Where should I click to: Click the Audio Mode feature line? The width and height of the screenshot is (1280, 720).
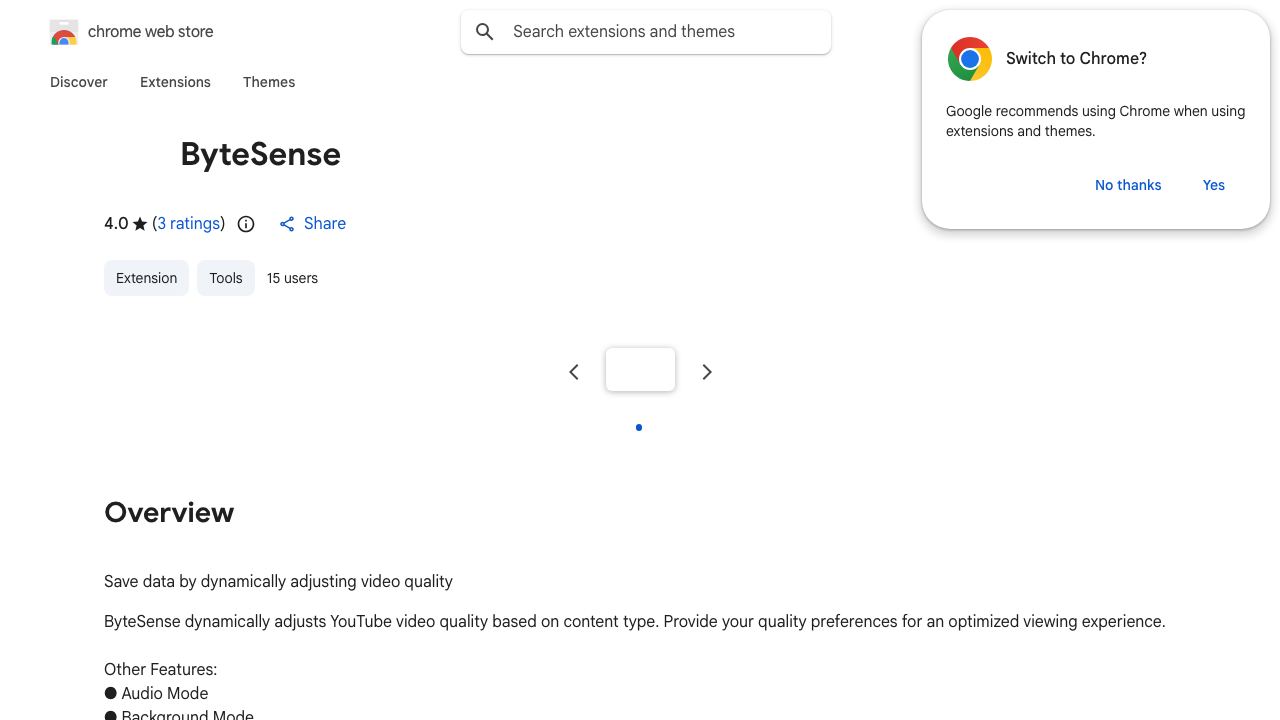coord(156,693)
